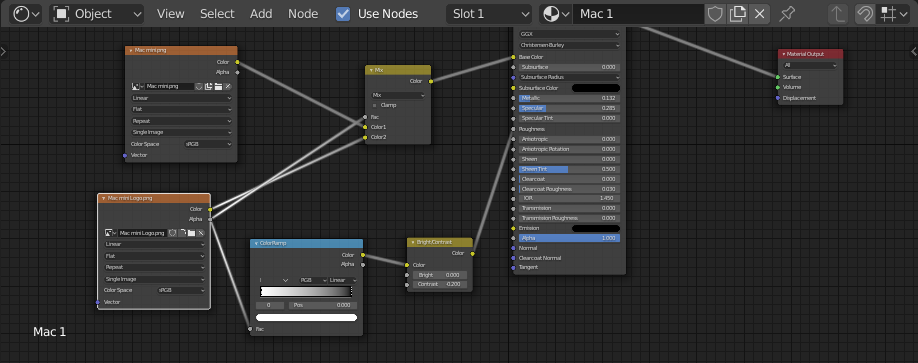The height and width of the screenshot is (363, 918).
Task: Open the Add menu
Action: 261,13
